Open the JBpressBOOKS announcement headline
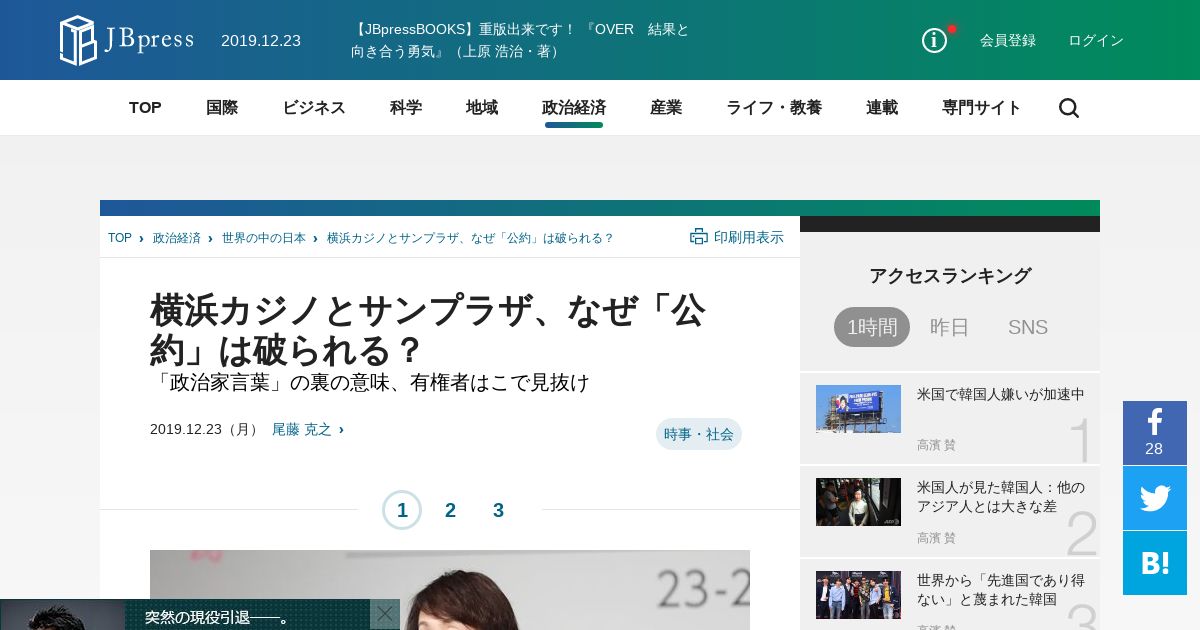Viewport: 1200px width, 630px height. [x=520, y=40]
